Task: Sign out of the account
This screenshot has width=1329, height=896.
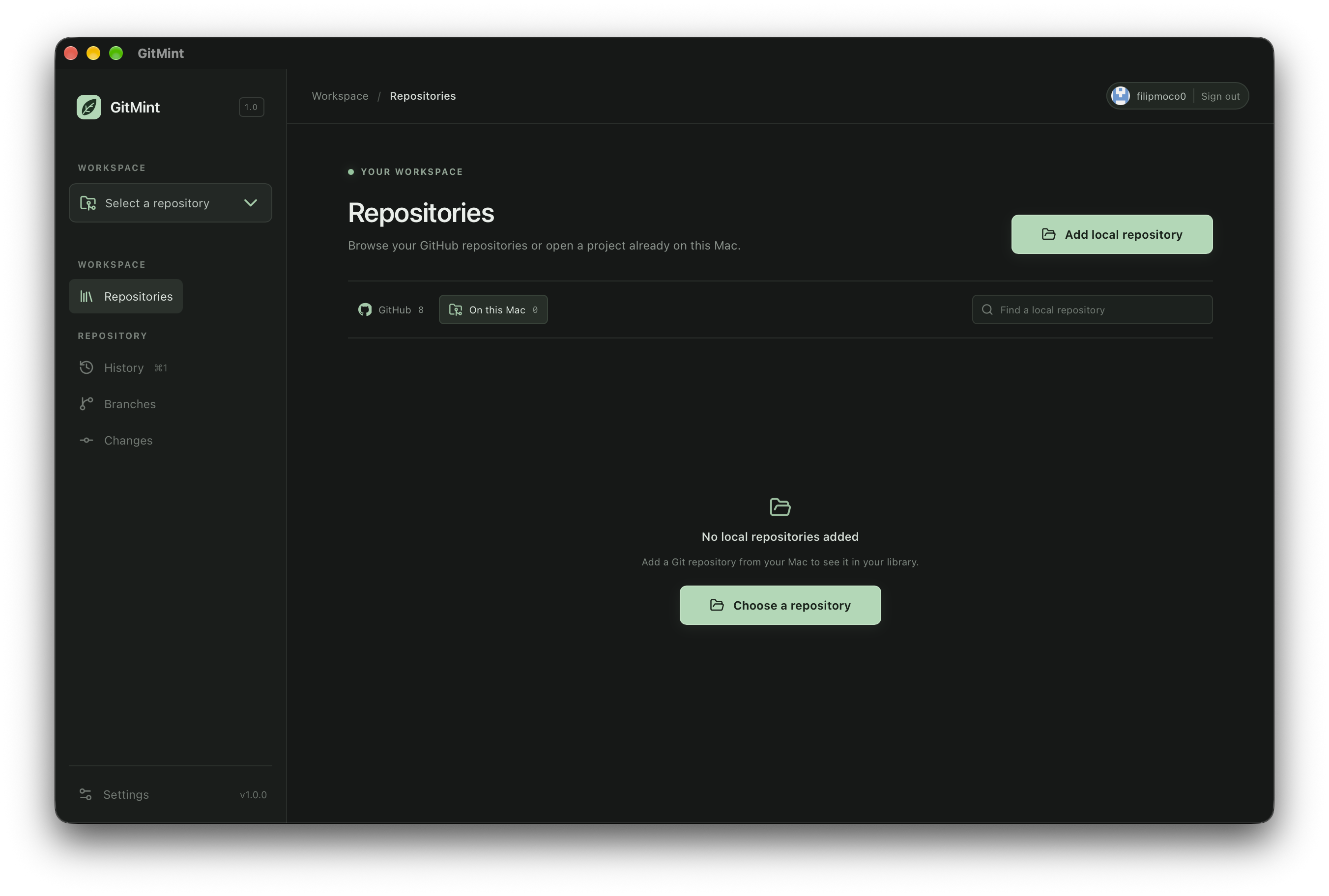Action: click(x=1220, y=96)
